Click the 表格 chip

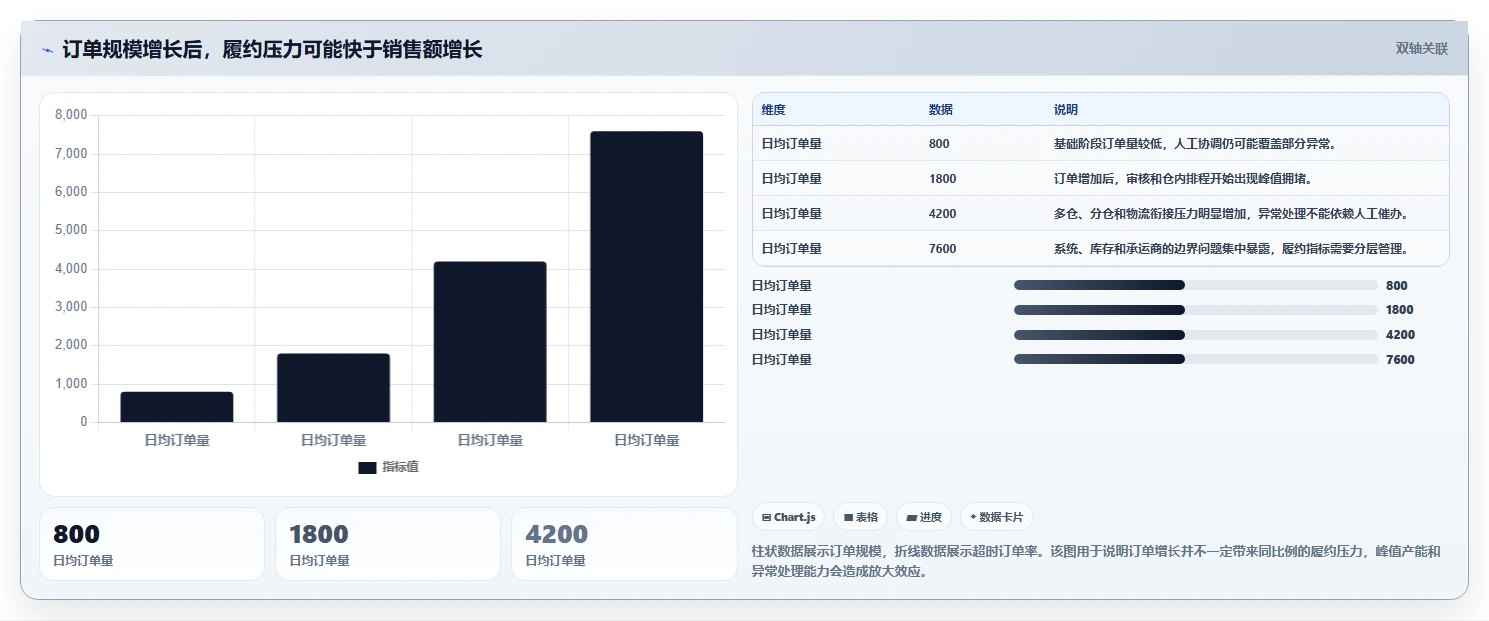click(x=860, y=517)
